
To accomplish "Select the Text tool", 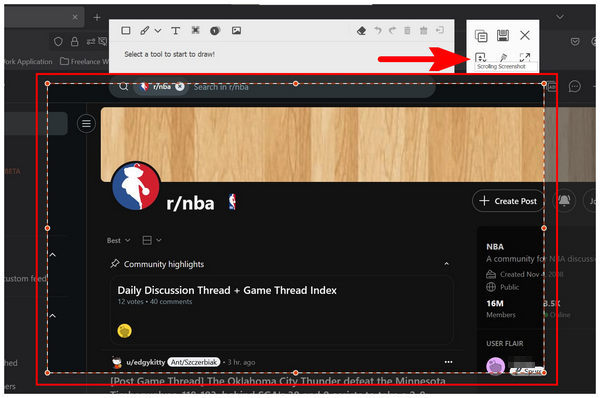I will pyautogui.click(x=175, y=31).
